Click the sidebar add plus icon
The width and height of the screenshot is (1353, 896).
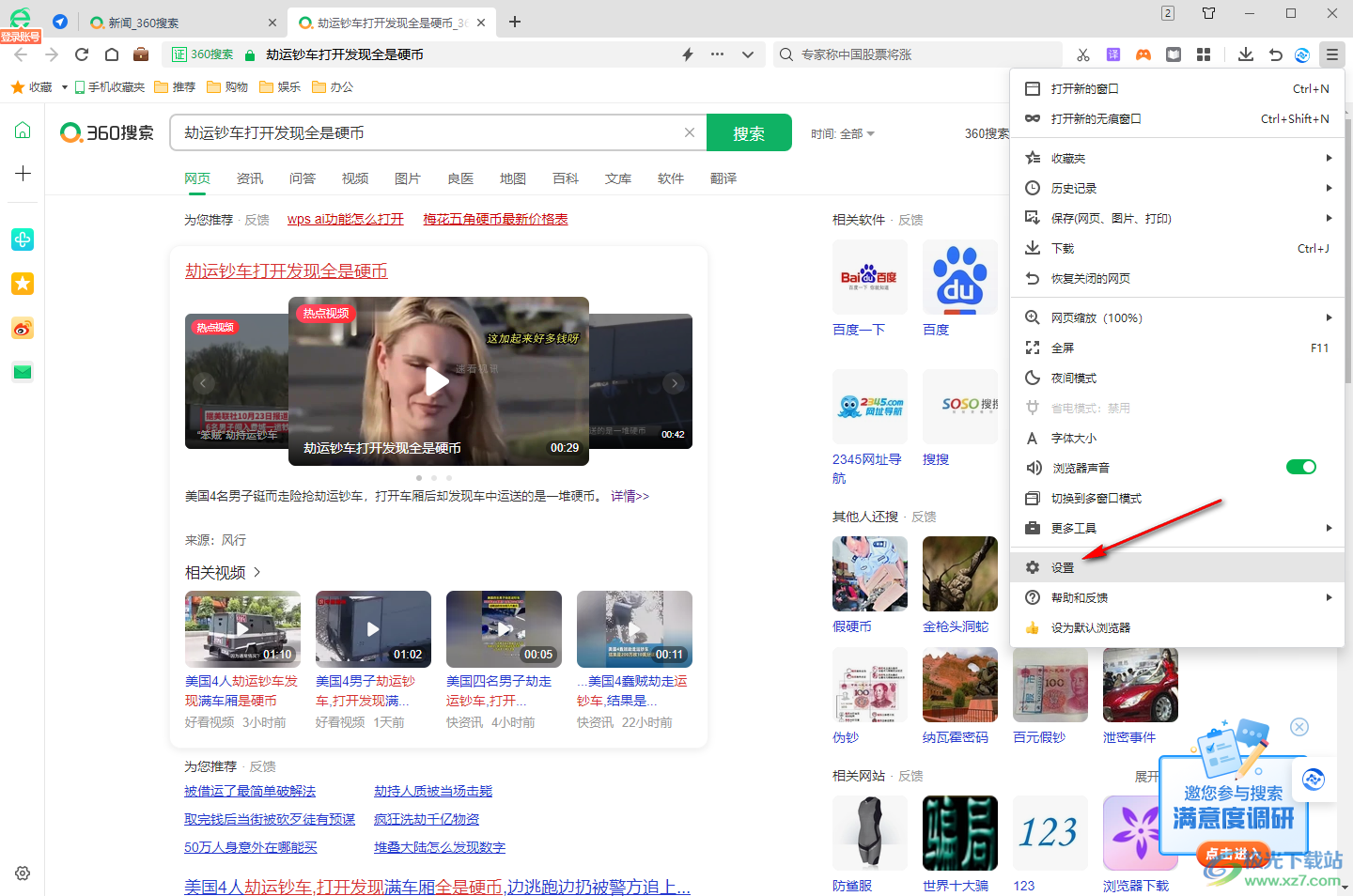(x=23, y=174)
